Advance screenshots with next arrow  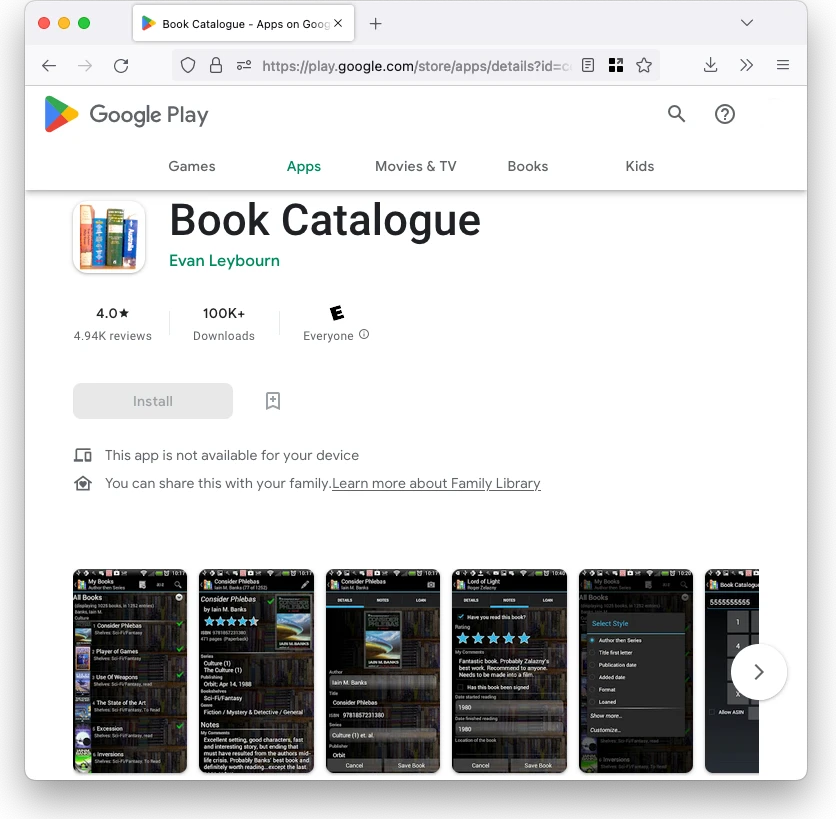pos(759,672)
